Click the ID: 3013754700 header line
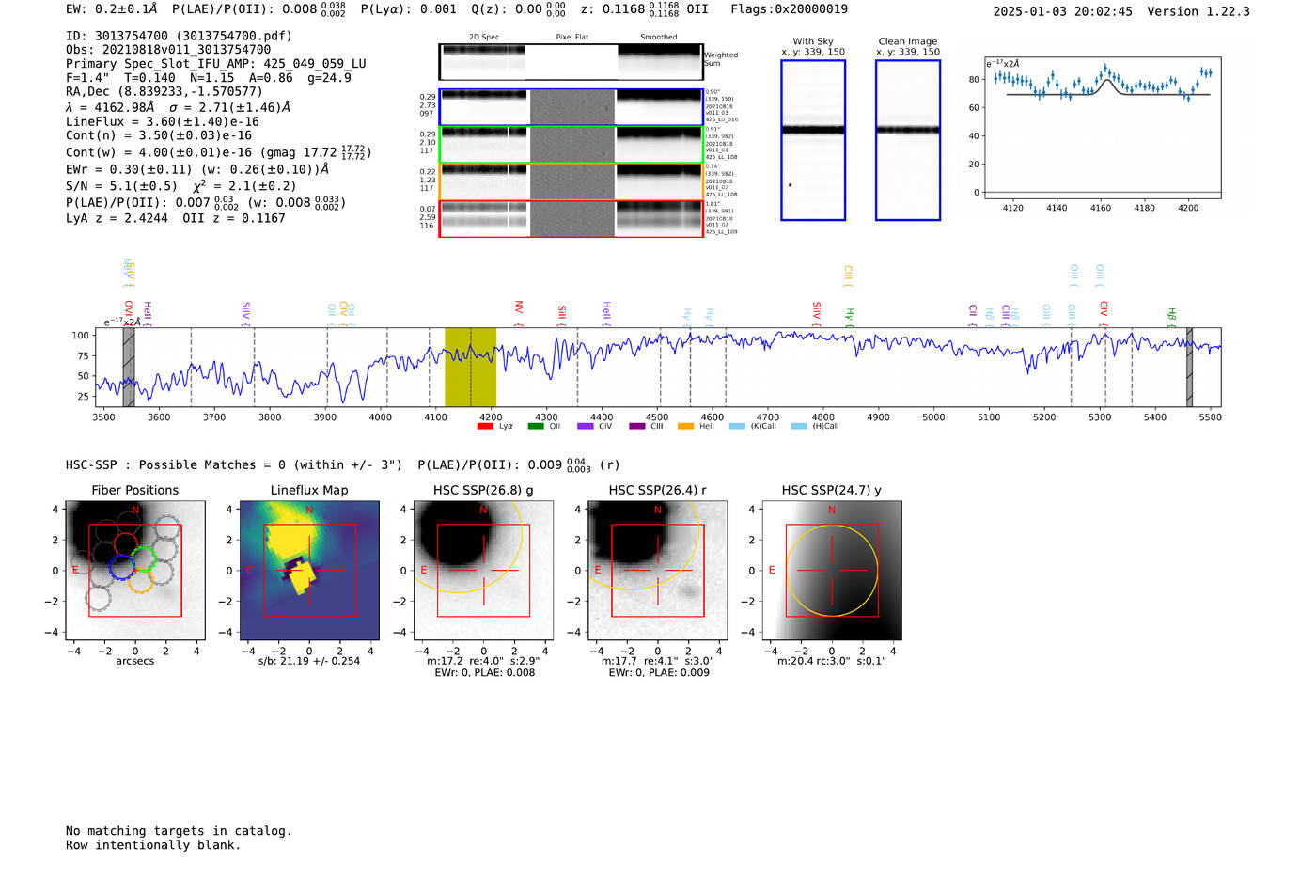 [x=179, y=36]
